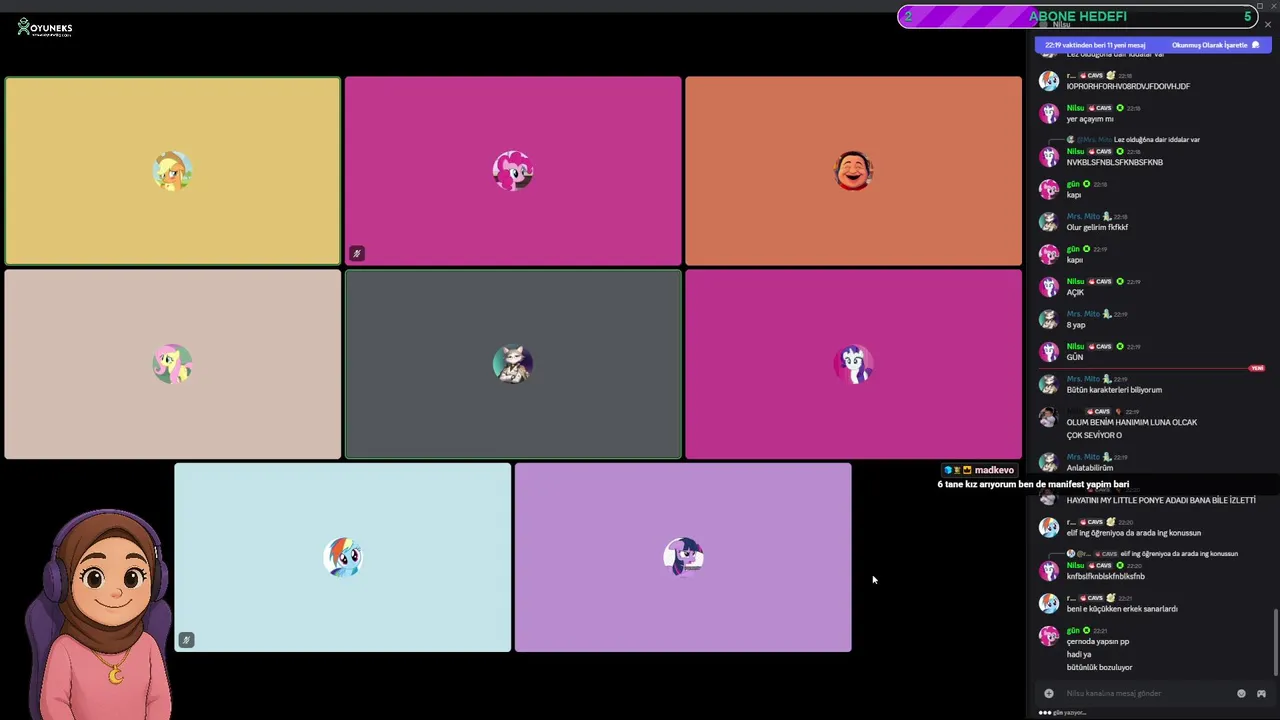
Task: Click the dinosaur emoji badge above 'Olur gelirim fkfkkf'
Action: (x=1107, y=216)
